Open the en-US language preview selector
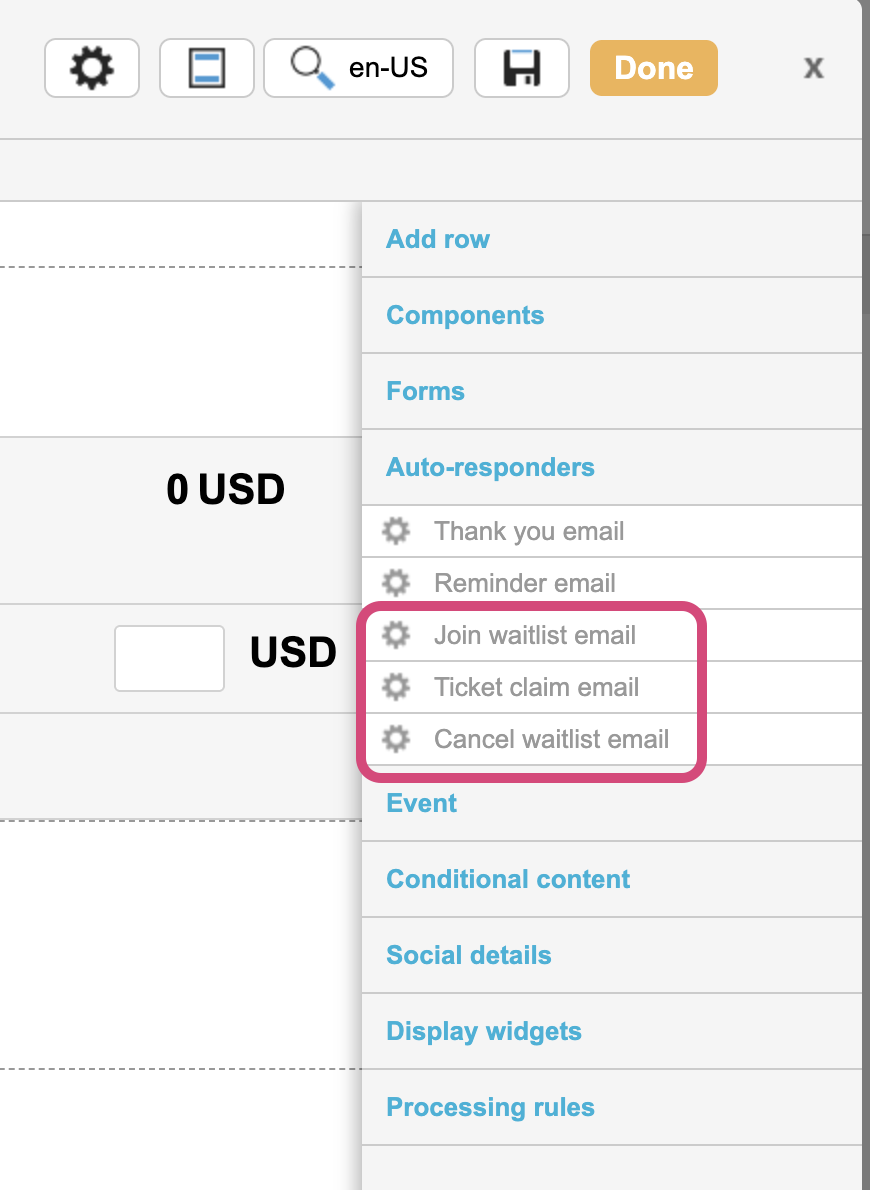 click(358, 68)
